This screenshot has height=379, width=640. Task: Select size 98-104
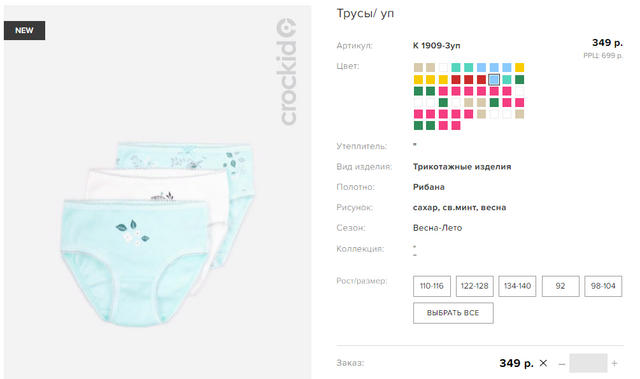coord(603,286)
